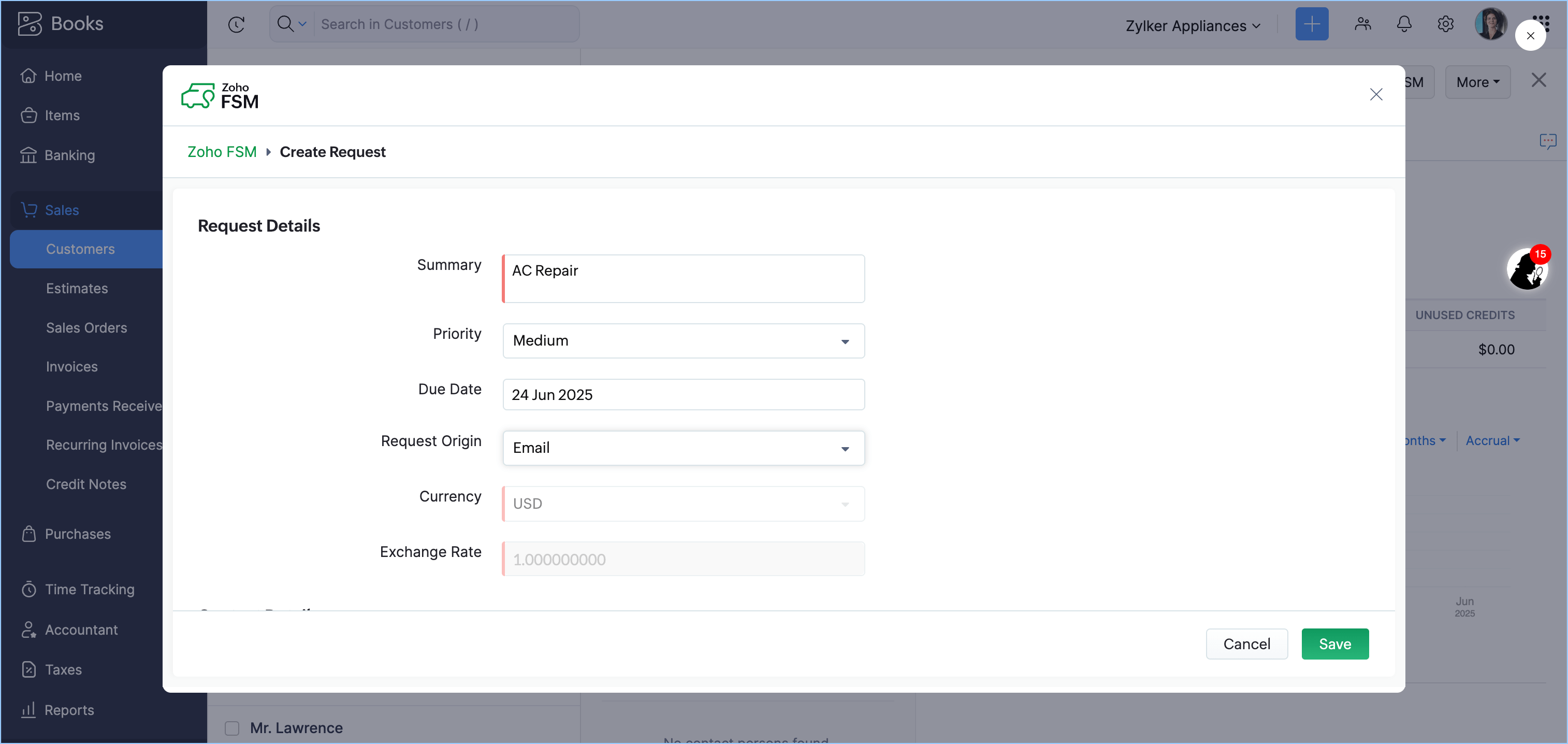
Task: Open the settings gear icon
Action: (1445, 24)
